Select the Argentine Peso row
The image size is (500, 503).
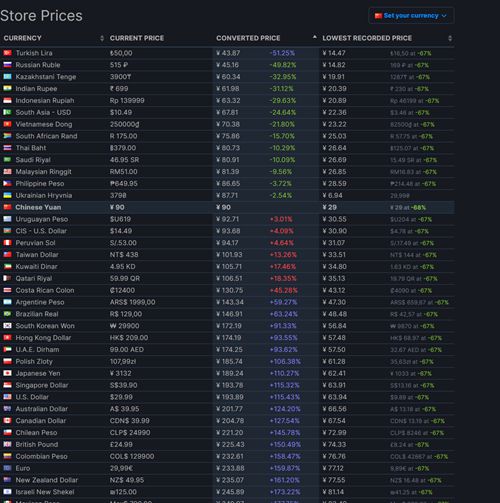coord(227,302)
